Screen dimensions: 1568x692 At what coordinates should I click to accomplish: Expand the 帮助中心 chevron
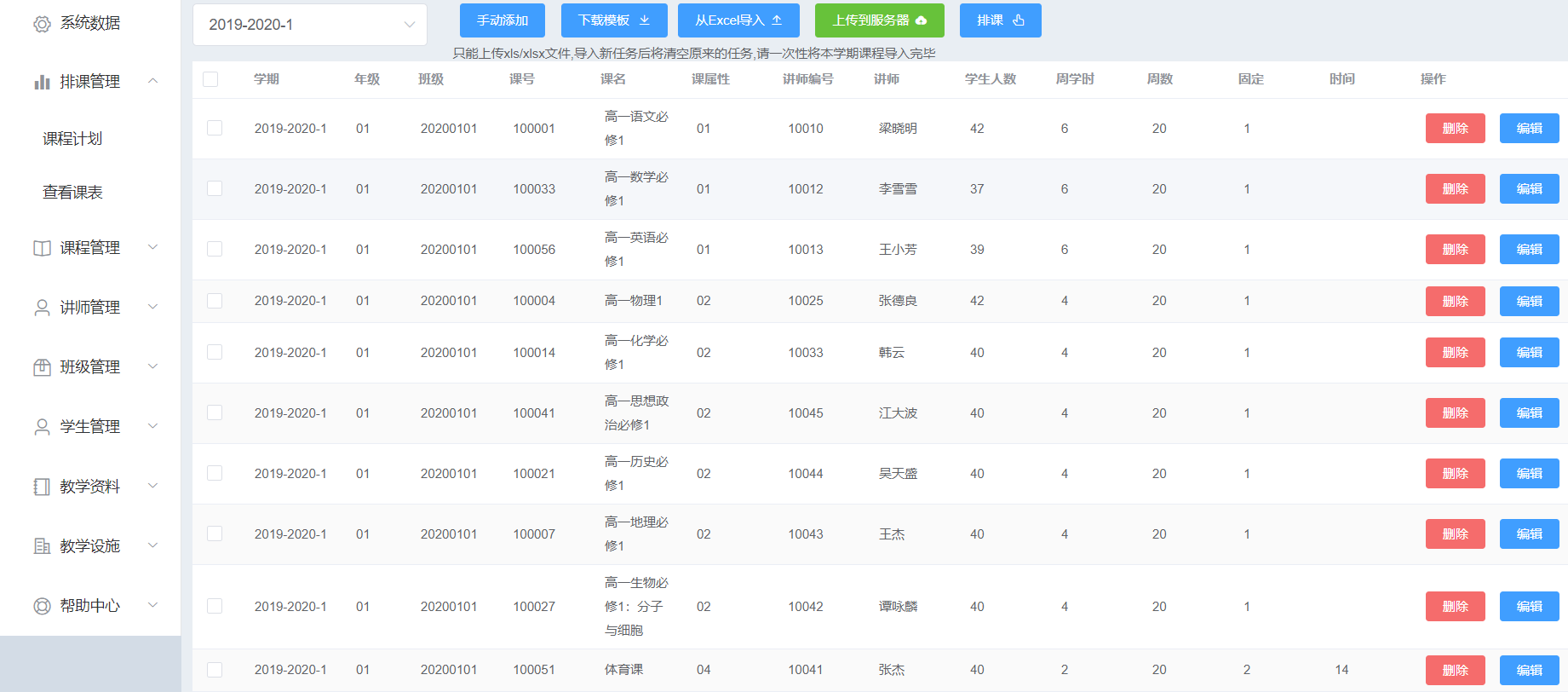(153, 605)
